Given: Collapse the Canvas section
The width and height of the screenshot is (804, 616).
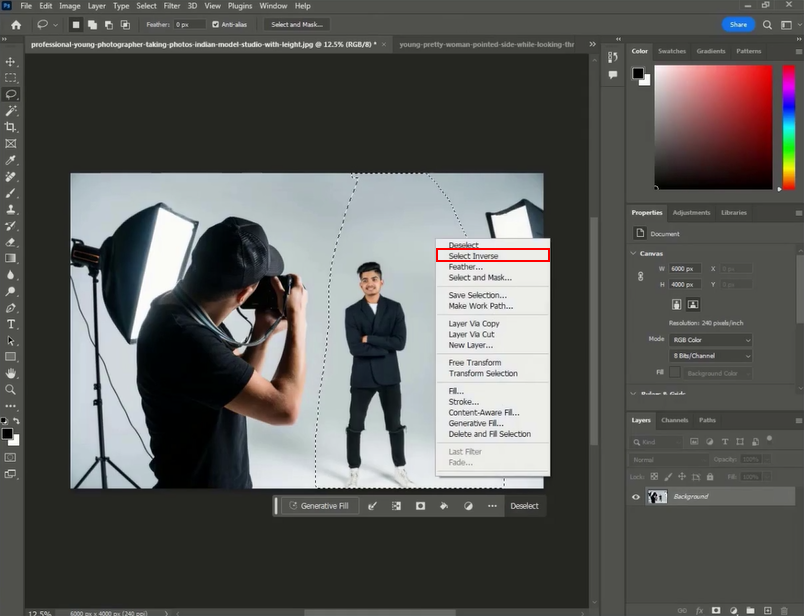Looking at the screenshot, I should [x=634, y=253].
